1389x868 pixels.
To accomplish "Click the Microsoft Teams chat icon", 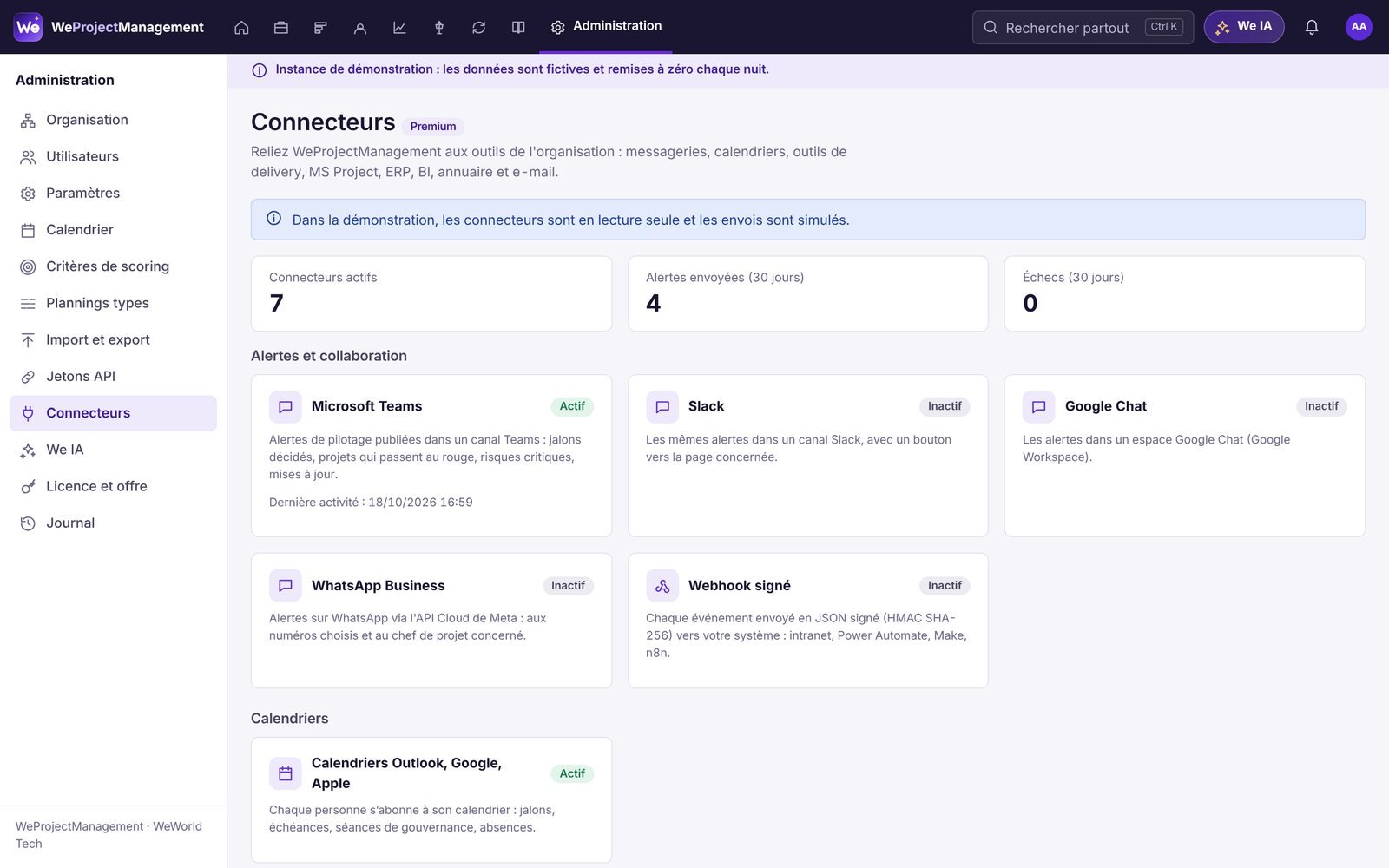I will pos(286,406).
